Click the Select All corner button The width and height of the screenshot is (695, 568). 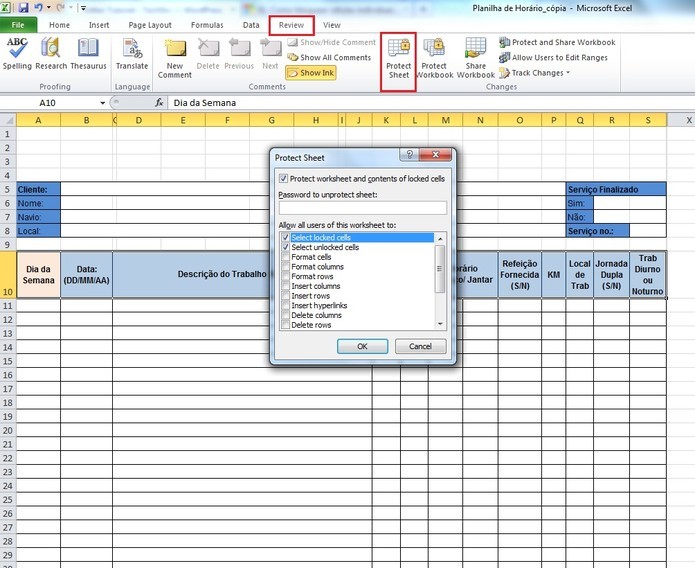8,120
